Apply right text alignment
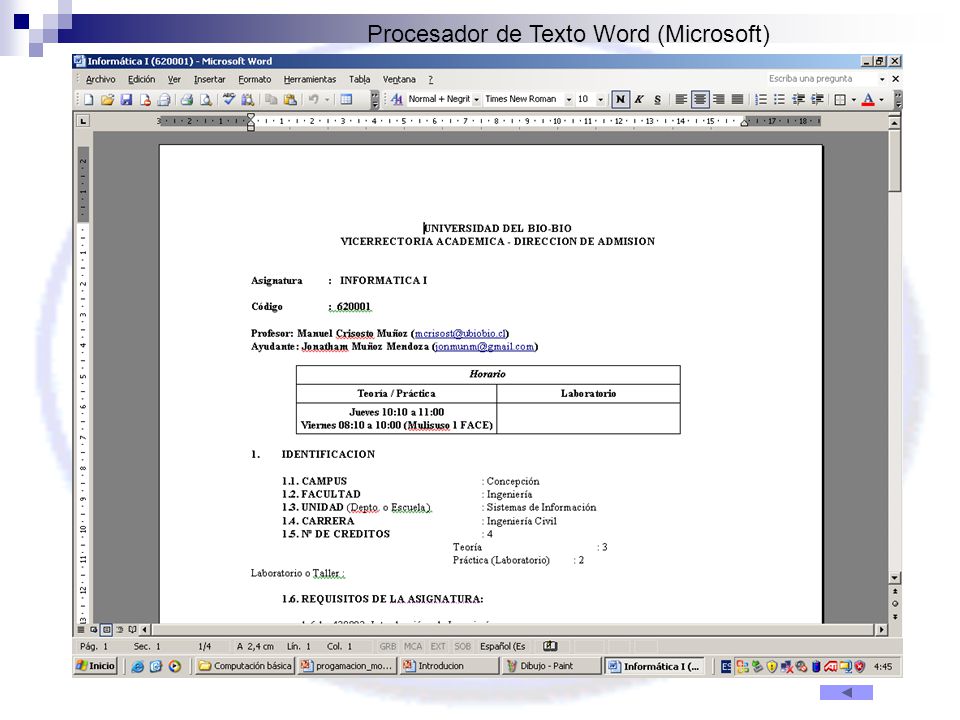Screen dimensions: 960x720 (x=719, y=99)
